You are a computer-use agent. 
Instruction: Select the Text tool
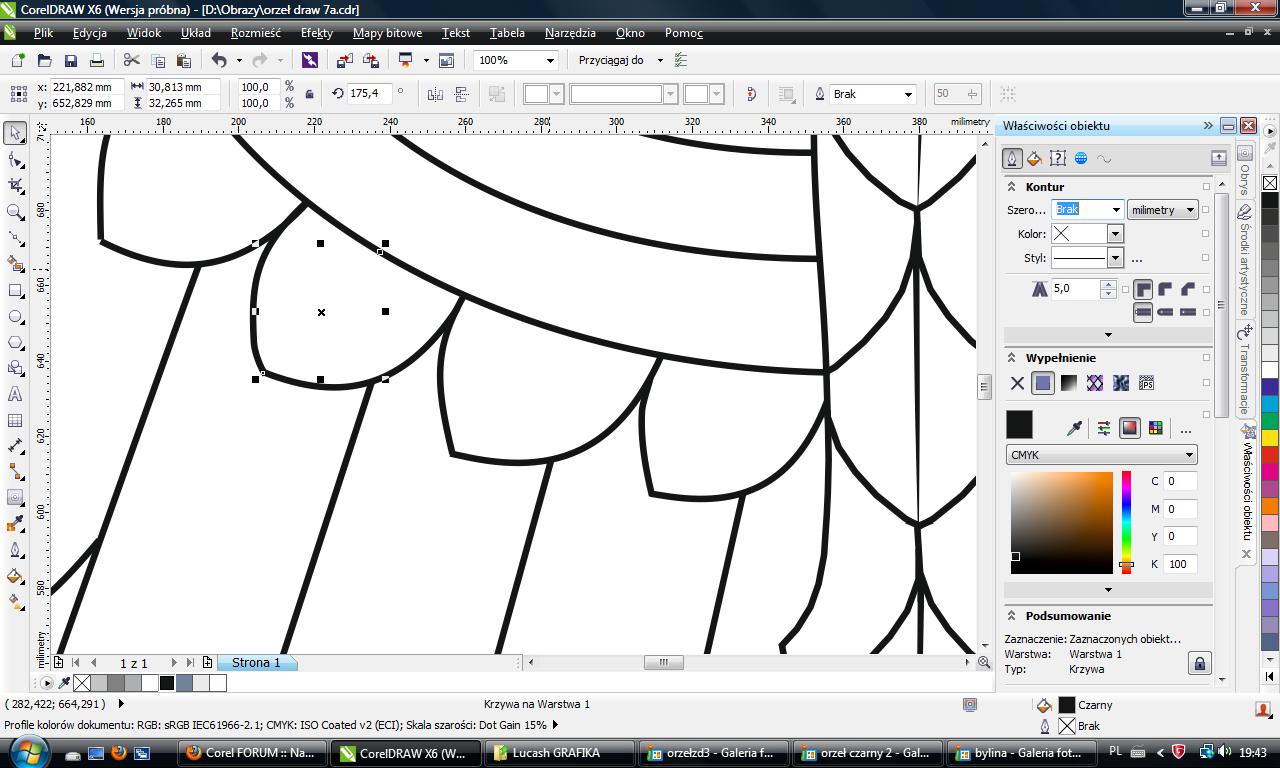coord(15,395)
